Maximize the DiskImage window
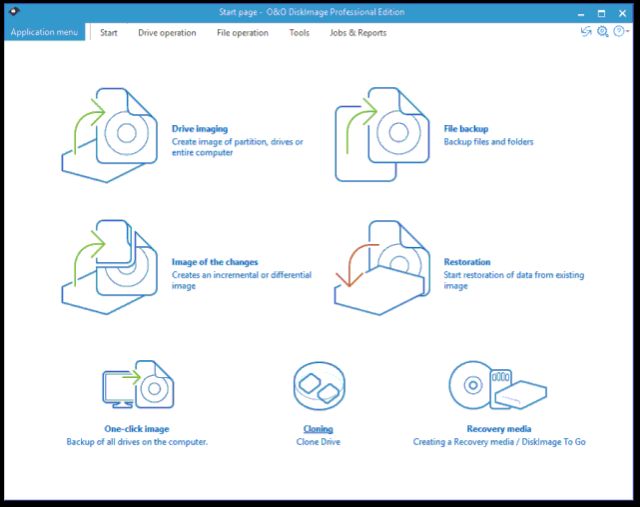Viewport: 640px width, 507px height. pos(601,13)
